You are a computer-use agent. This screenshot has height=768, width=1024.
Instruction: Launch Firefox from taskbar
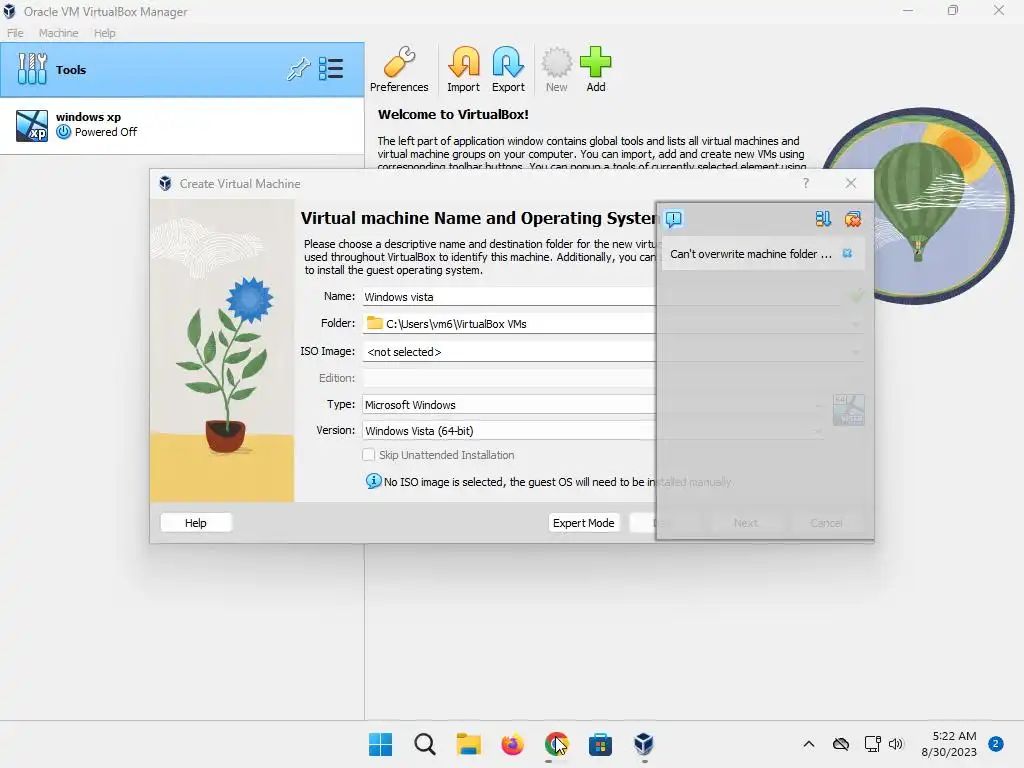pyautogui.click(x=513, y=744)
